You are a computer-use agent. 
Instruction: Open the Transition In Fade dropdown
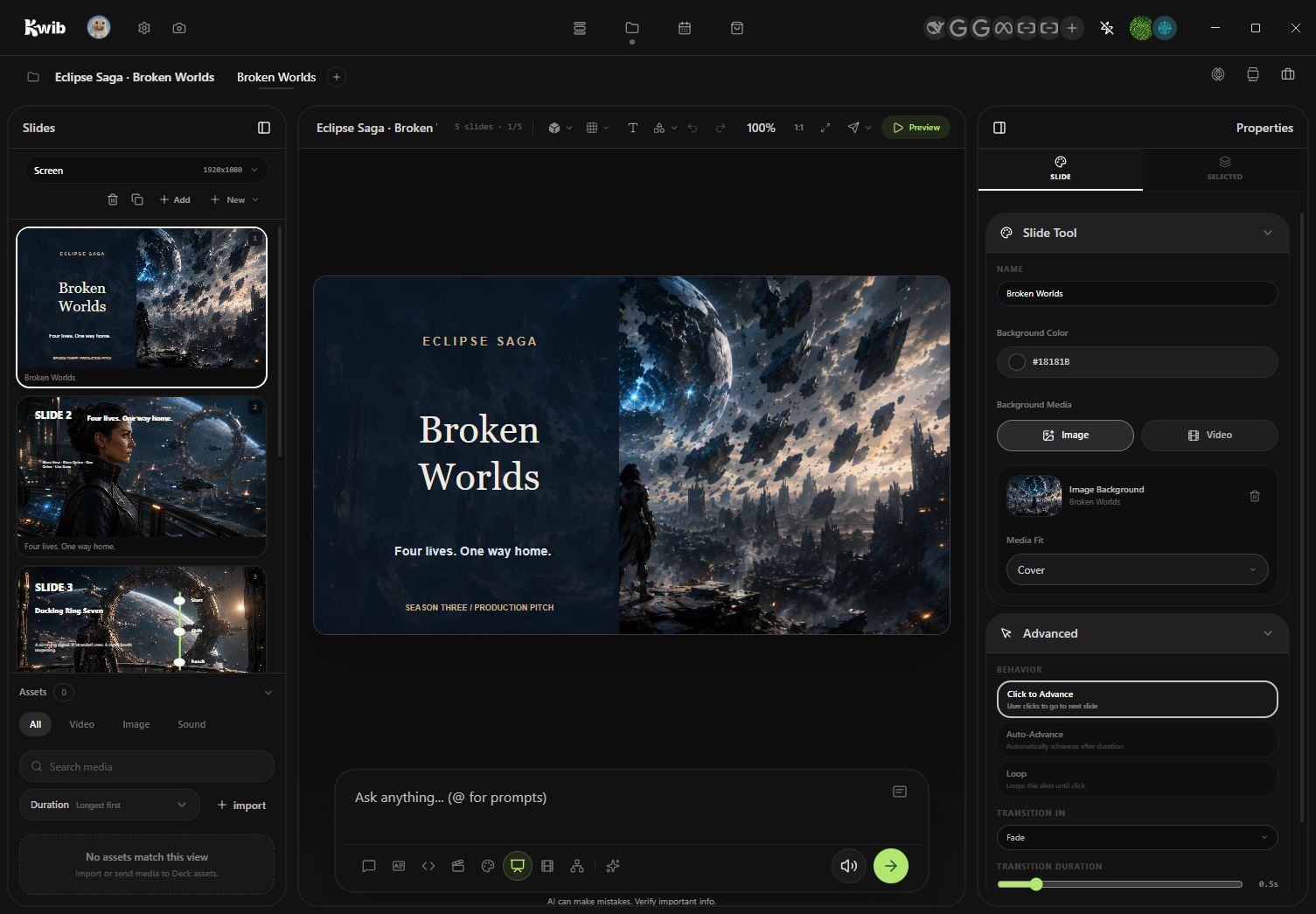1138,837
